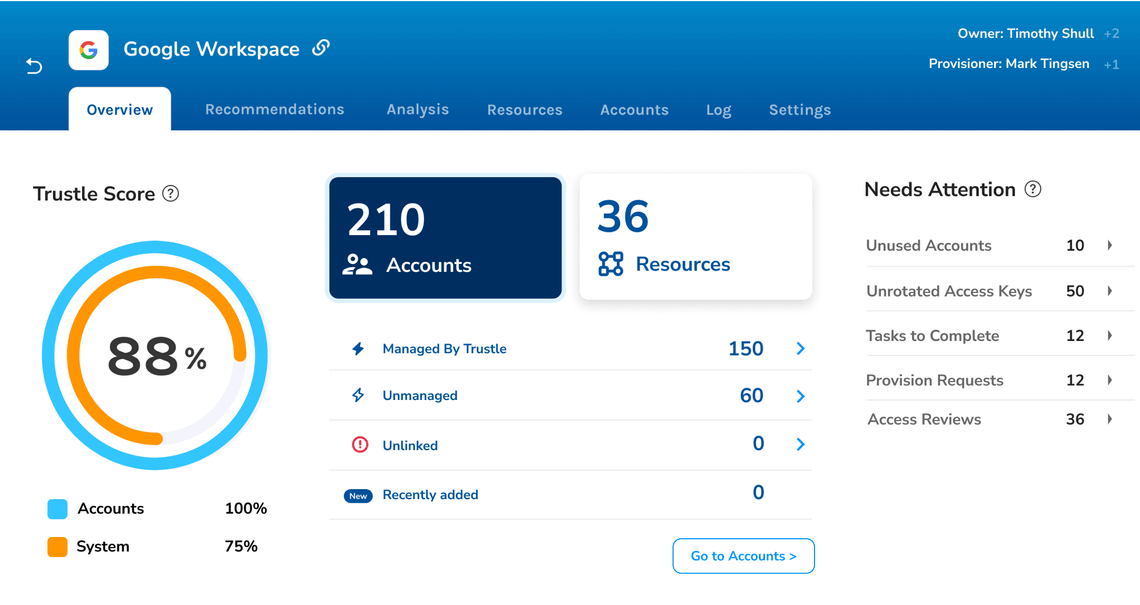Click the orange System legend swatch
The height and width of the screenshot is (605, 1140).
(x=57, y=547)
